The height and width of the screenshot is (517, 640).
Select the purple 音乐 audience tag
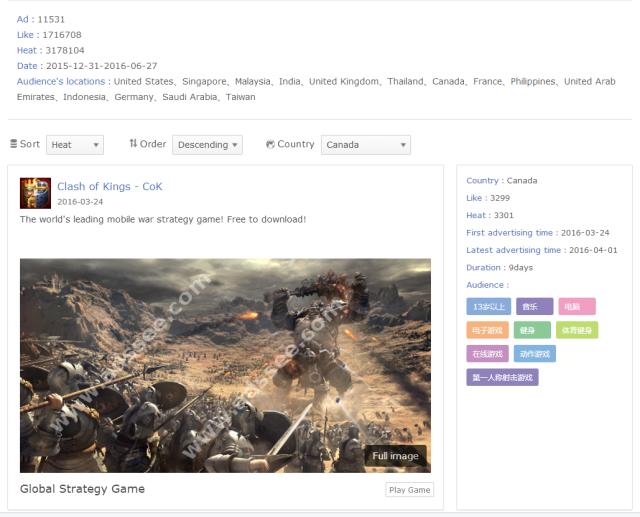[x=534, y=307]
